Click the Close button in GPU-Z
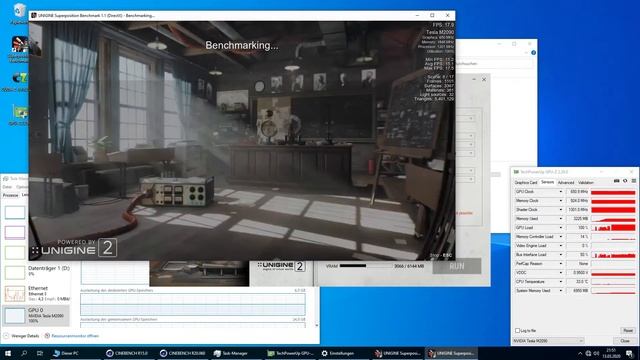The height and width of the screenshot is (360, 640). coord(625,340)
